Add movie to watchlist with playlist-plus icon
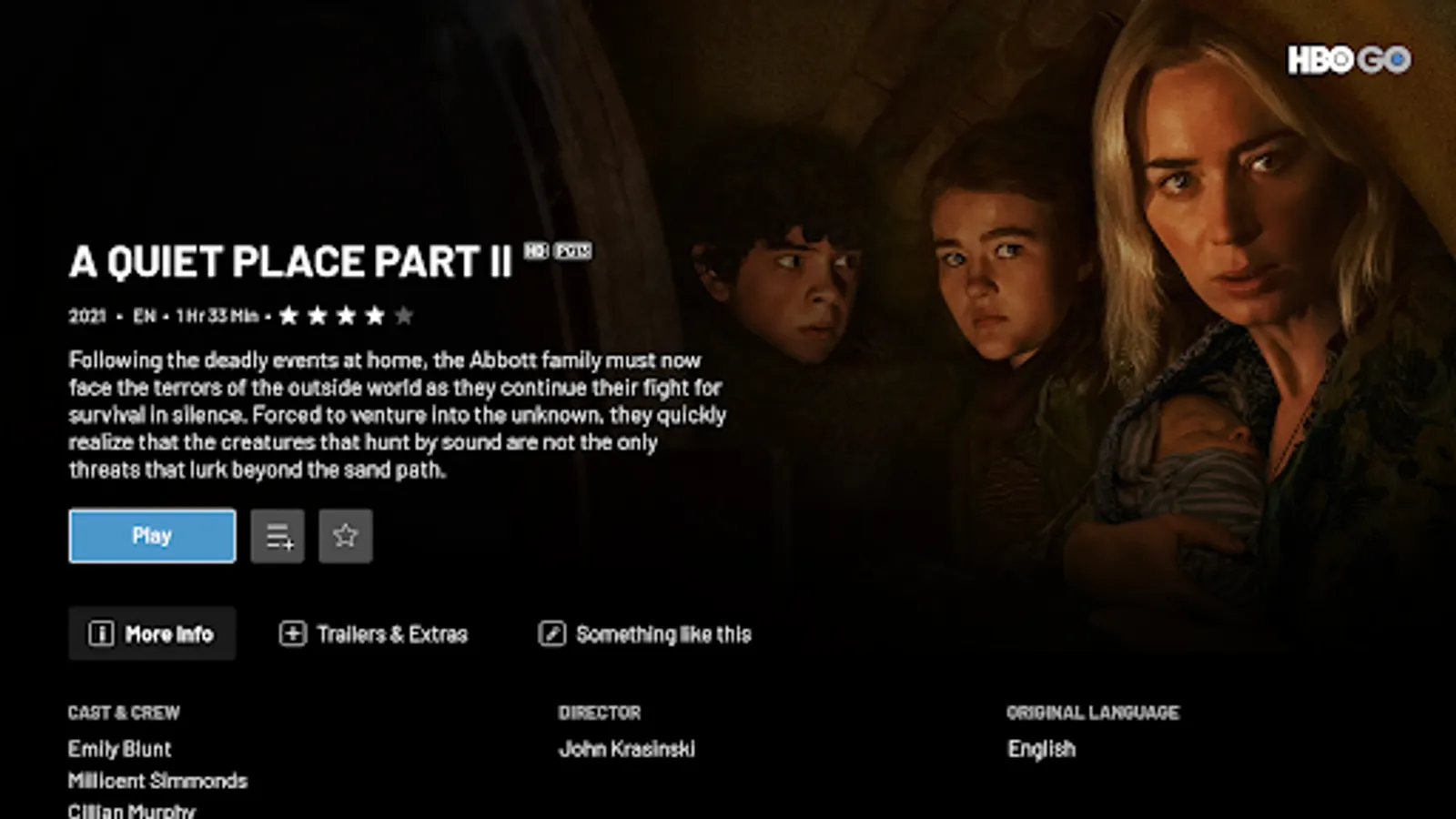 (278, 536)
